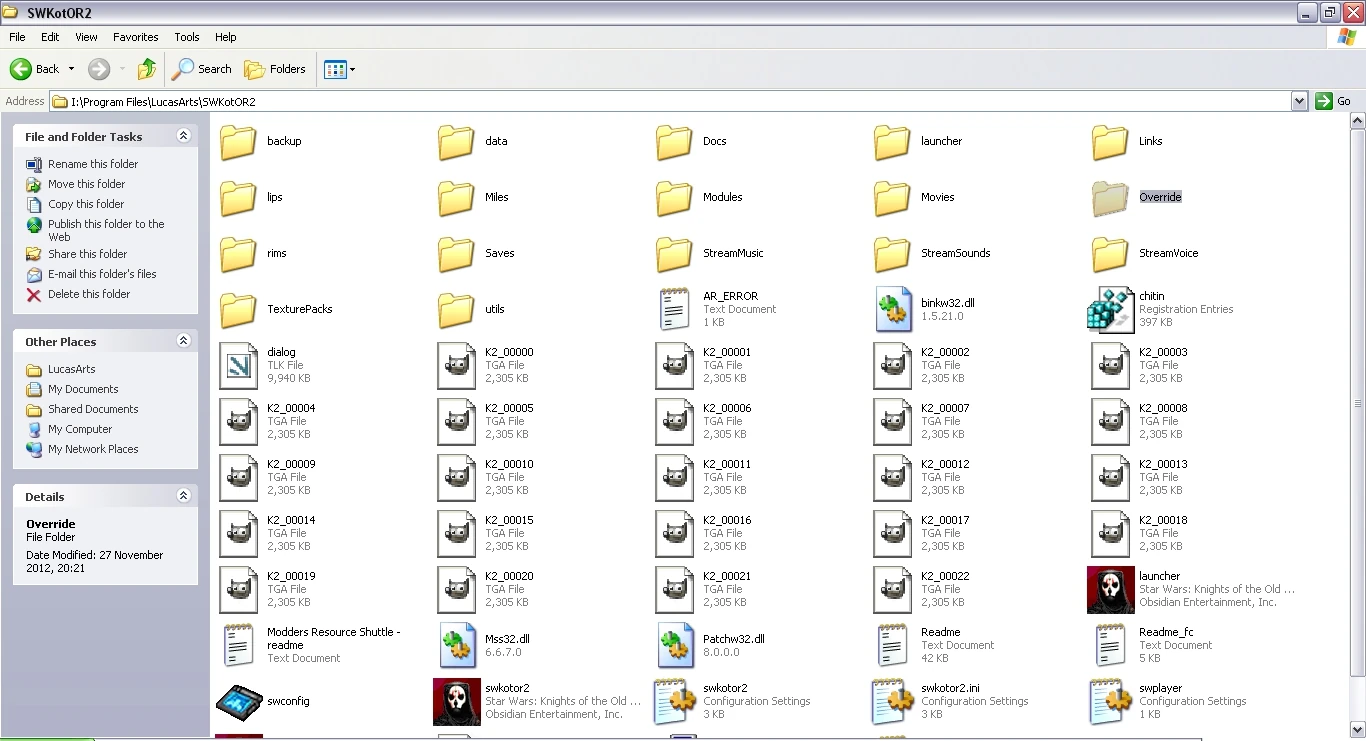The height and width of the screenshot is (741, 1366).
Task: Select the Override folder icon
Action: (1110, 198)
